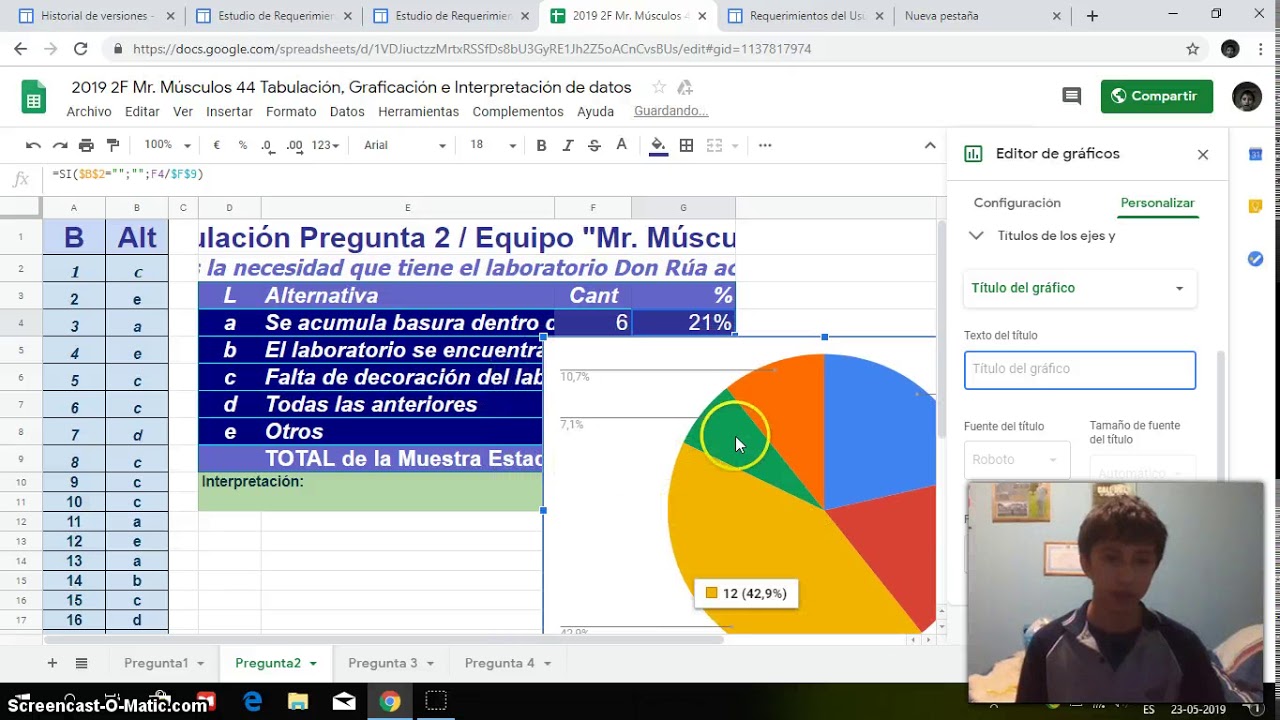The image size is (1280, 720).
Task: Reload the page in browser
Action: [80, 49]
